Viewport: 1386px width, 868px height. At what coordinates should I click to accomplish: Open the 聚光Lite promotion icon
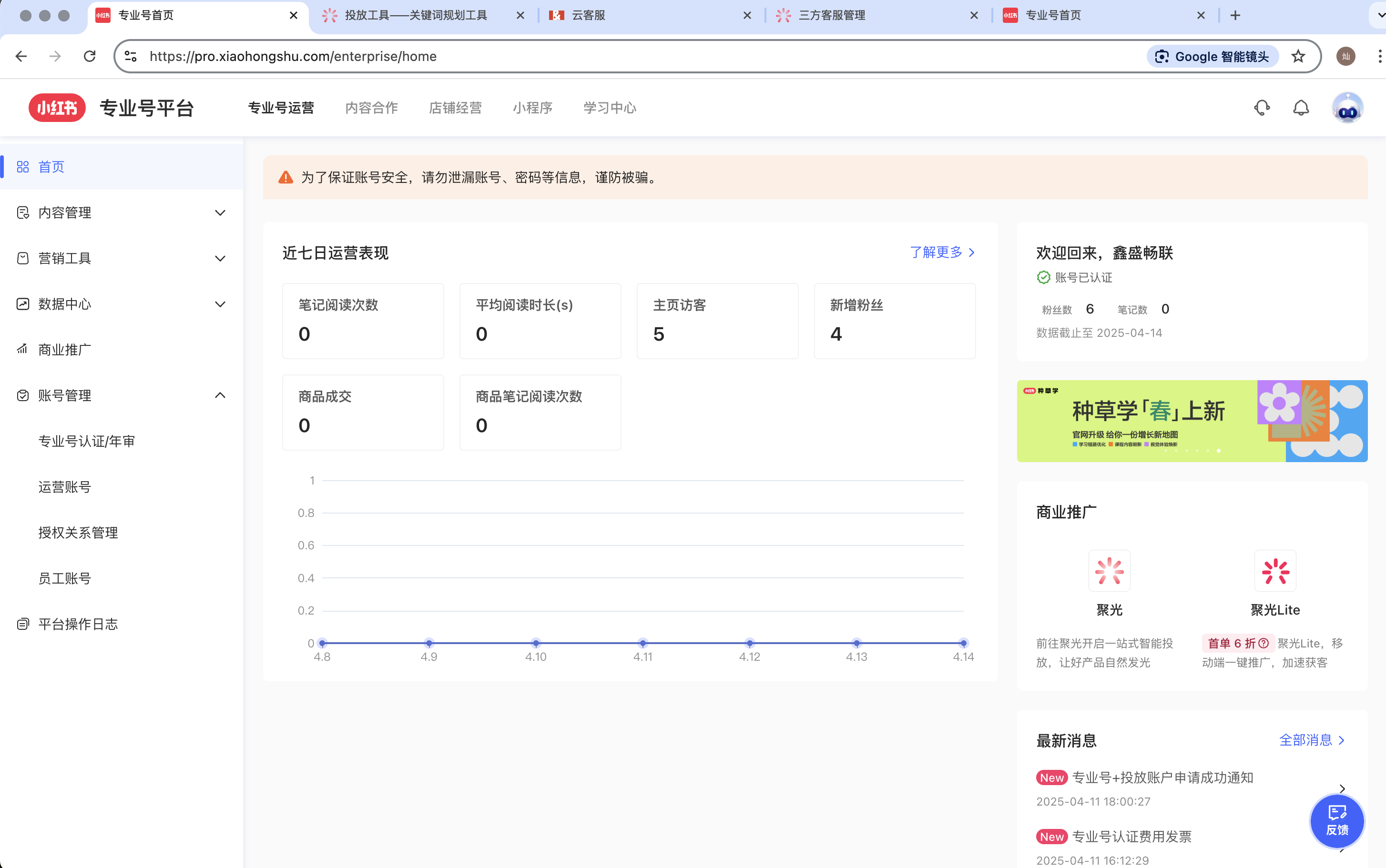[x=1274, y=571]
